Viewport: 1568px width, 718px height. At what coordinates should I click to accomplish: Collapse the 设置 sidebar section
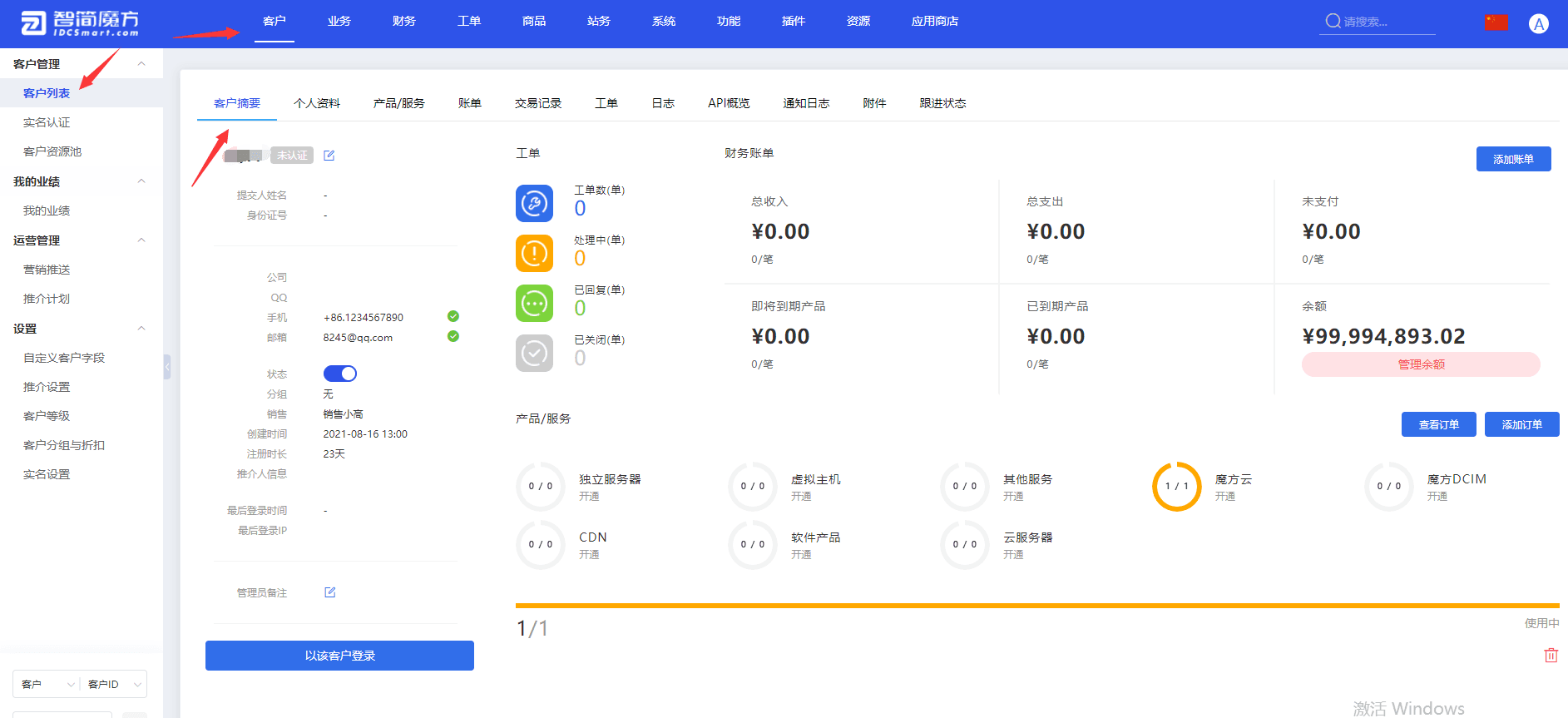(141, 329)
